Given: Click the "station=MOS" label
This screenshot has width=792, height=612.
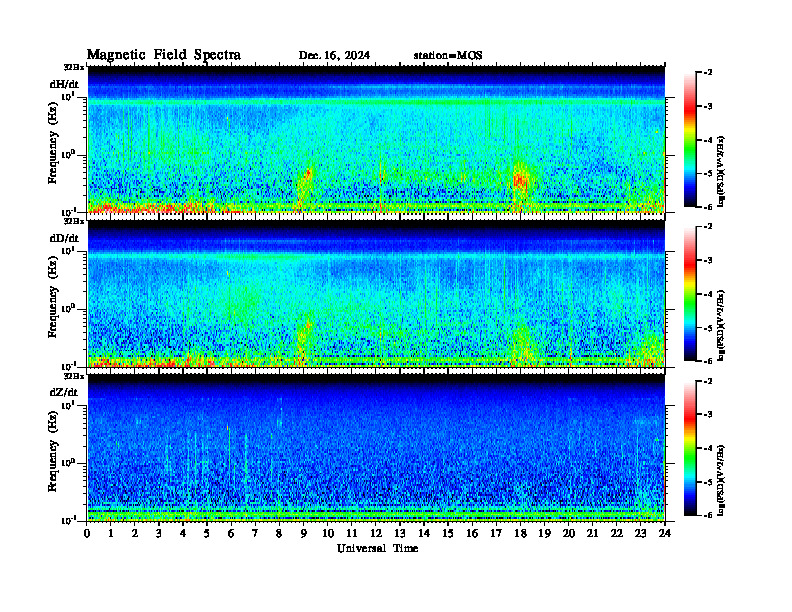Looking at the screenshot, I should [448, 56].
